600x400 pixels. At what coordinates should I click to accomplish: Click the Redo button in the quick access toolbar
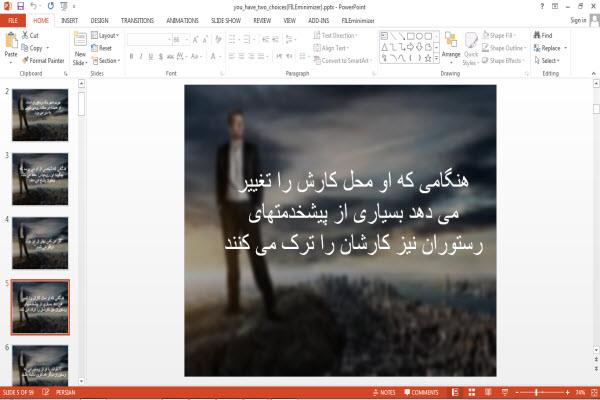point(51,6)
